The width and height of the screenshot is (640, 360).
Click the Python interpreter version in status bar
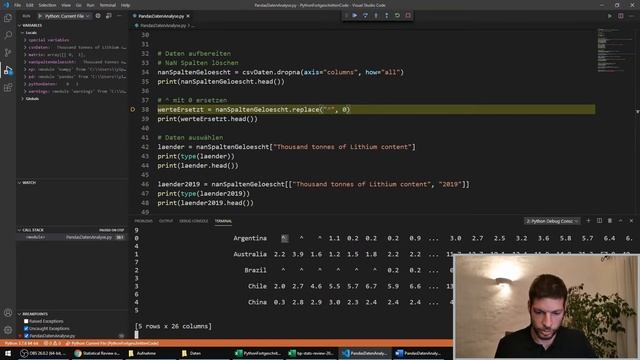(x=22, y=344)
